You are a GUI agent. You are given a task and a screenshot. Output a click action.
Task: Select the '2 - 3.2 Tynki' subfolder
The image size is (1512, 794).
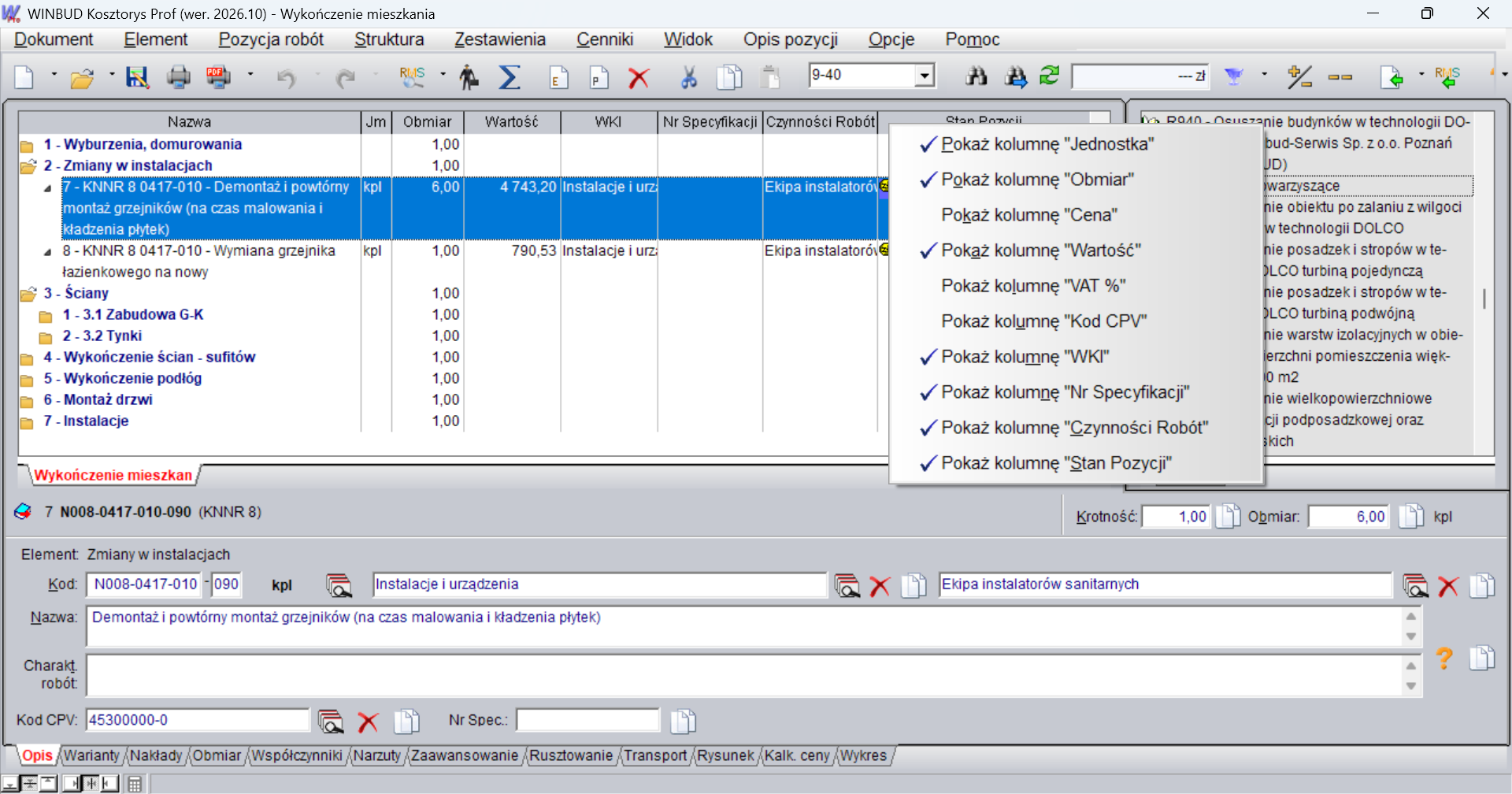[102, 336]
